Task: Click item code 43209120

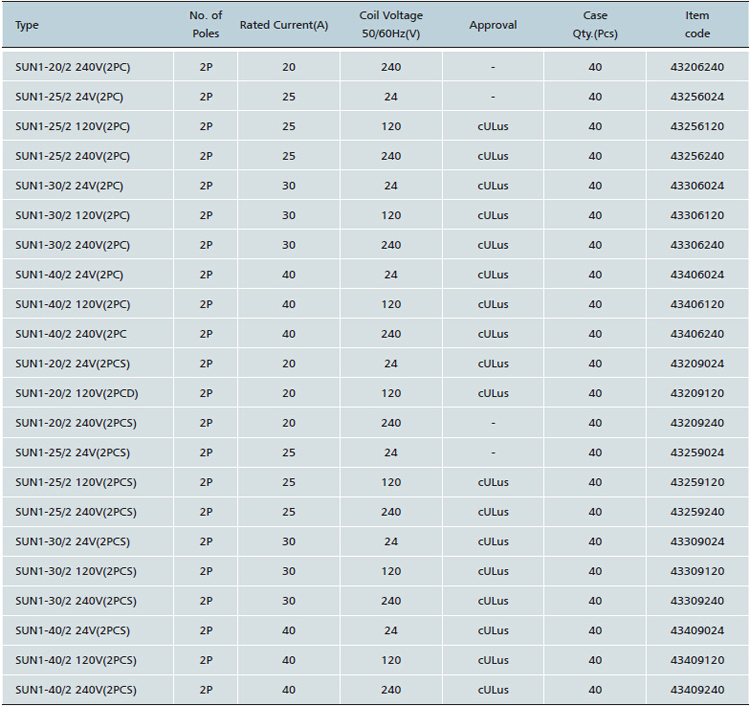Action: coord(697,393)
